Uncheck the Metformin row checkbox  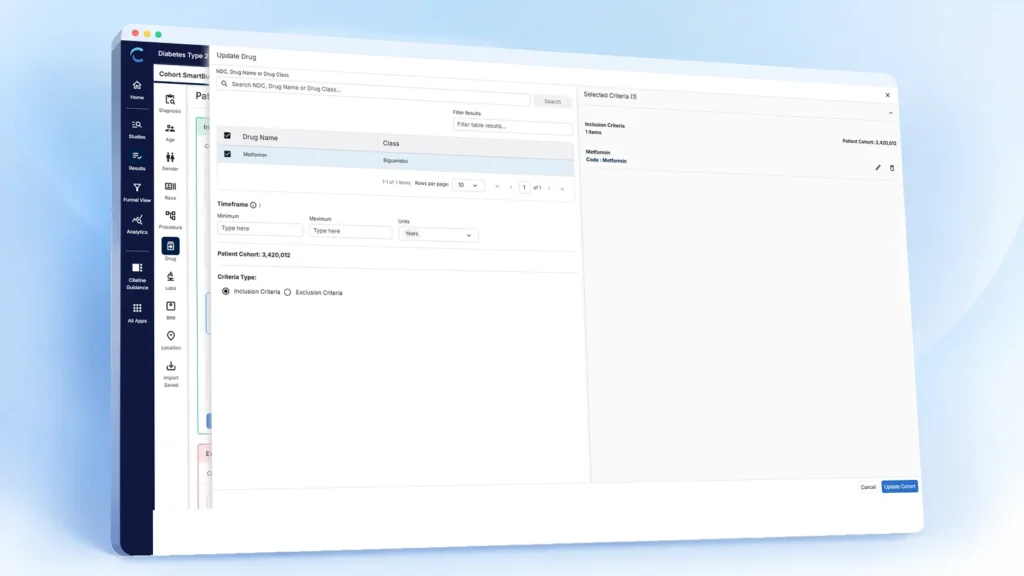click(227, 154)
